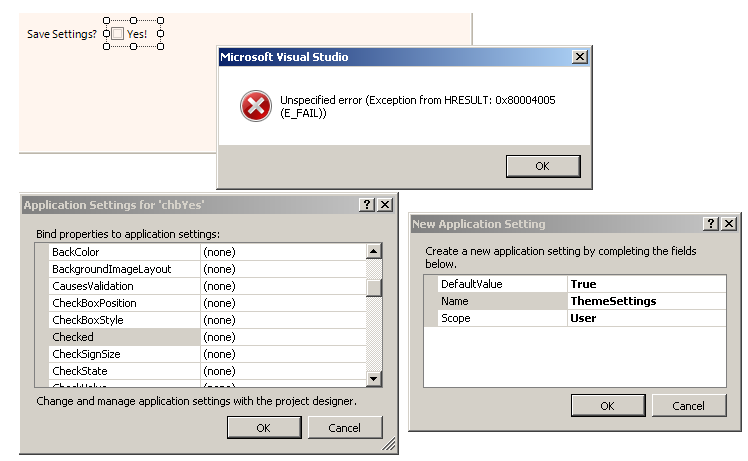Change the Scope value showing User
The height and width of the screenshot is (461, 748).
pyautogui.click(x=647, y=318)
